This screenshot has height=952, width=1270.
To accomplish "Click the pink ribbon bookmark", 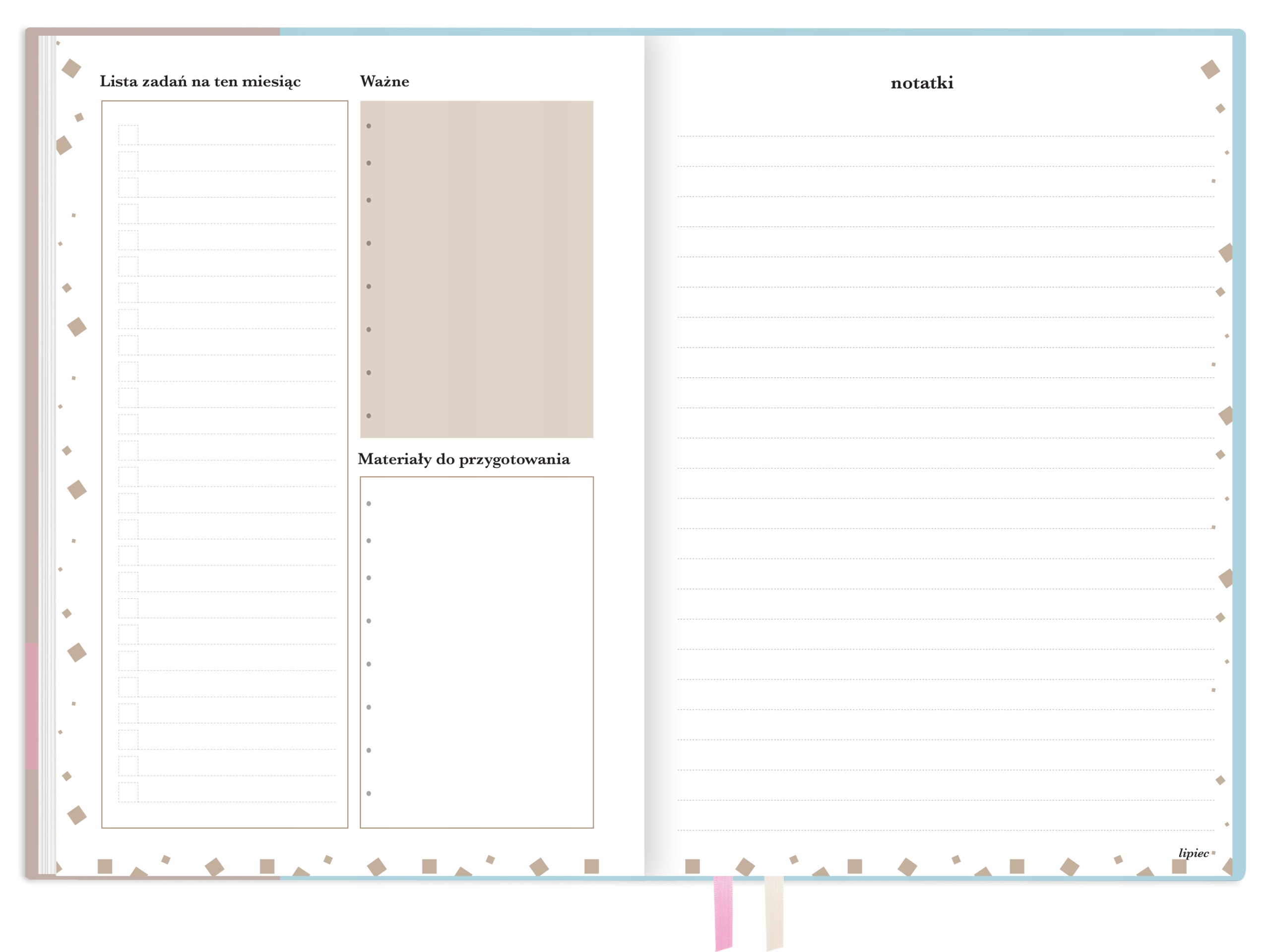I will tap(723, 912).
